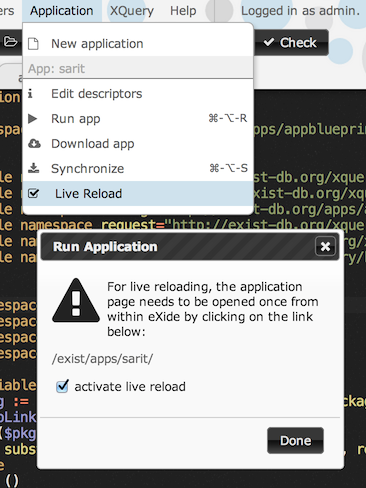Toggle Live Reload menu option
This screenshot has width=366, height=488.
[x=138, y=194]
